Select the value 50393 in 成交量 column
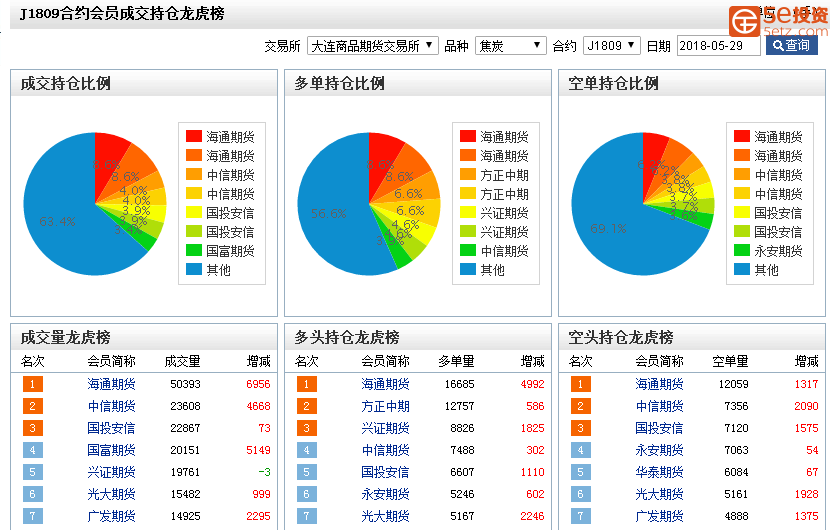The image size is (836, 530). pyautogui.click(x=186, y=384)
